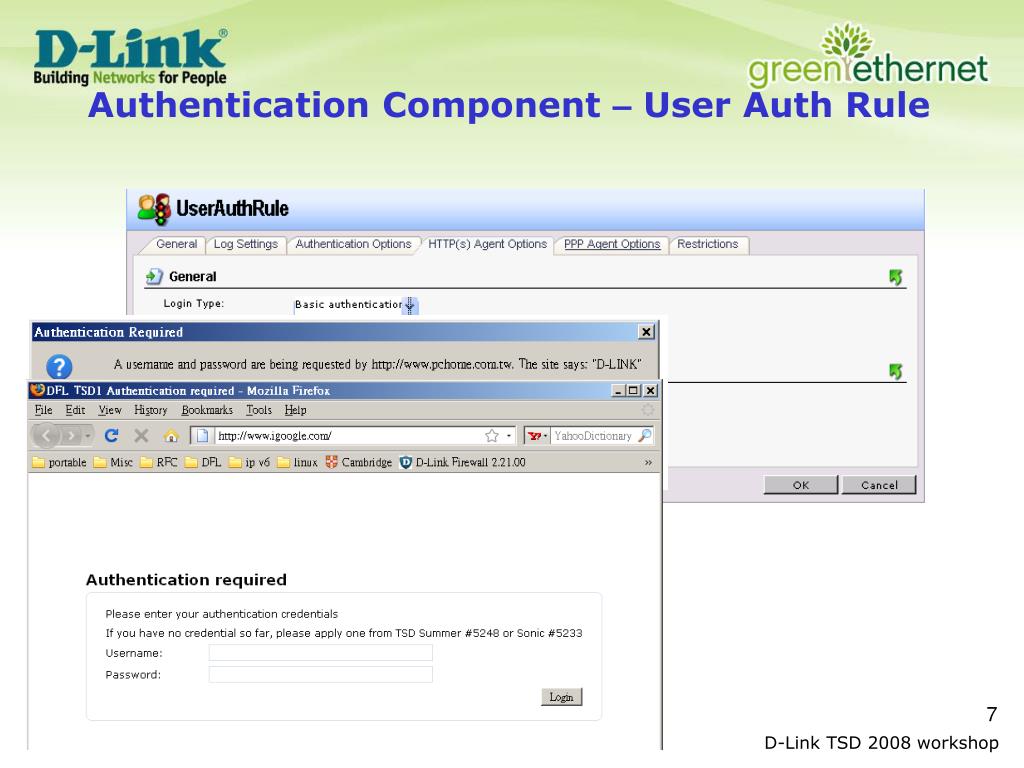Viewport: 1024px width, 768px height.
Task: Show more bookmarks with the chevron
Action: (x=648, y=462)
